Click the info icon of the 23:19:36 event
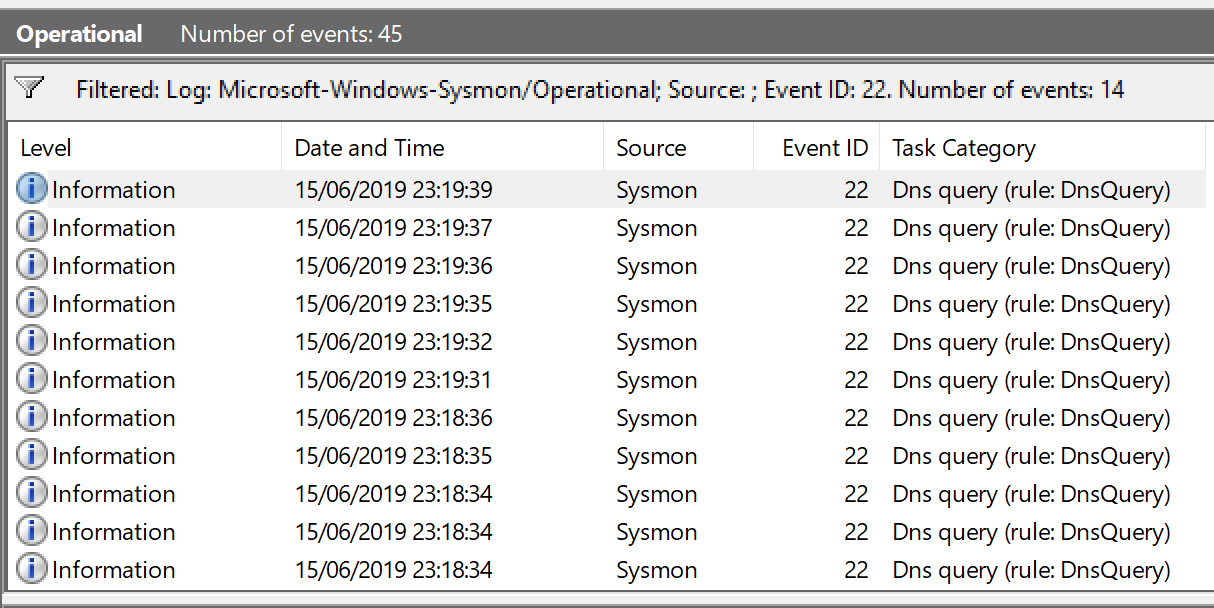The height and width of the screenshot is (608, 1214). [32, 265]
